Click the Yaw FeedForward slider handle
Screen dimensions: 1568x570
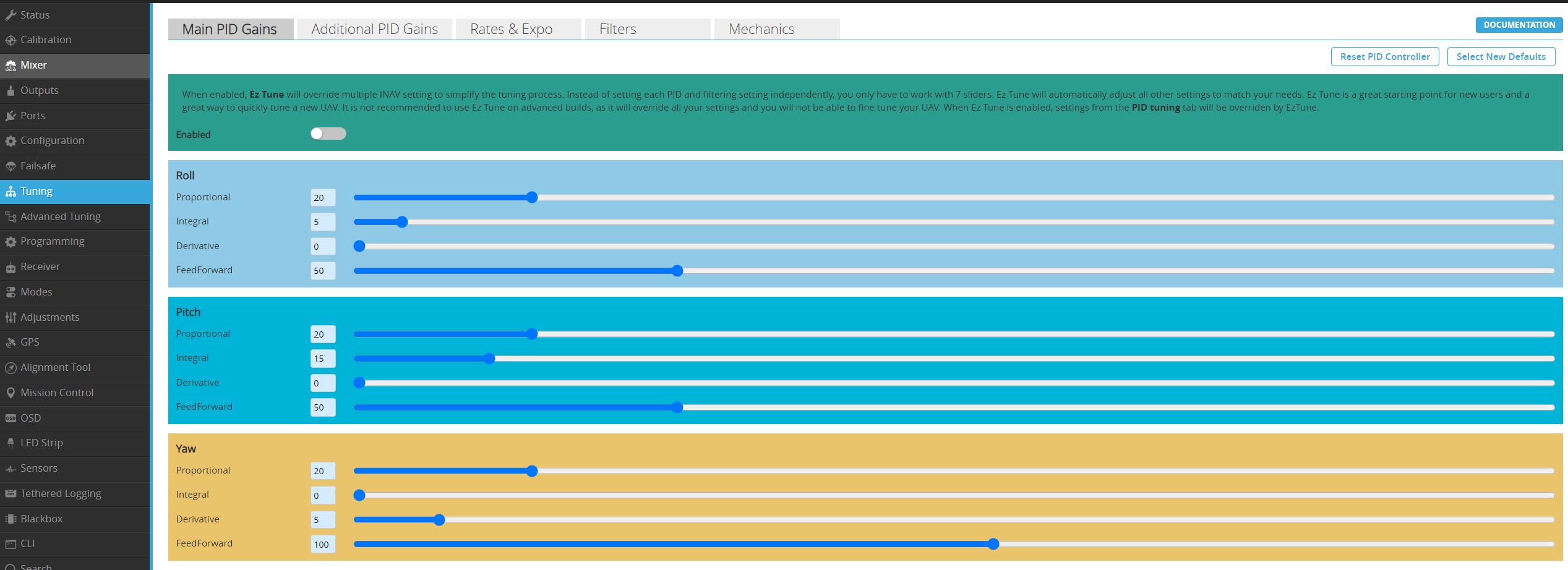pyautogui.click(x=993, y=544)
